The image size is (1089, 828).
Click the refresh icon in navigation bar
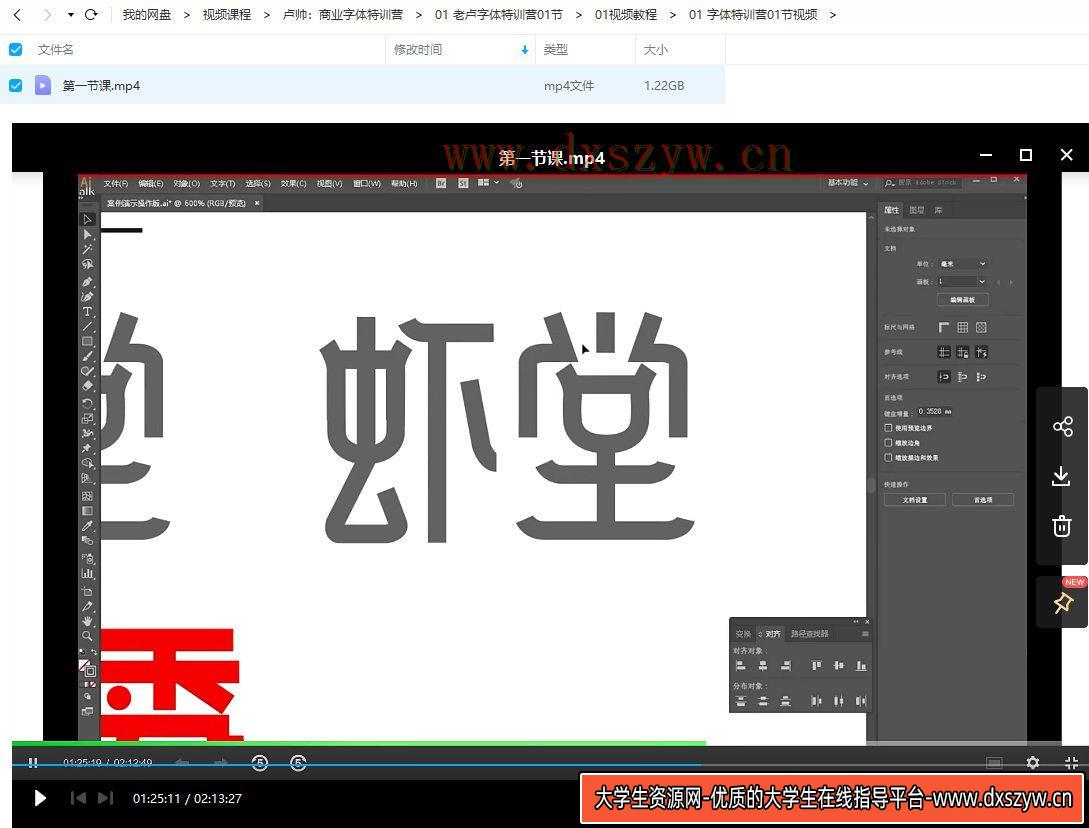point(91,15)
